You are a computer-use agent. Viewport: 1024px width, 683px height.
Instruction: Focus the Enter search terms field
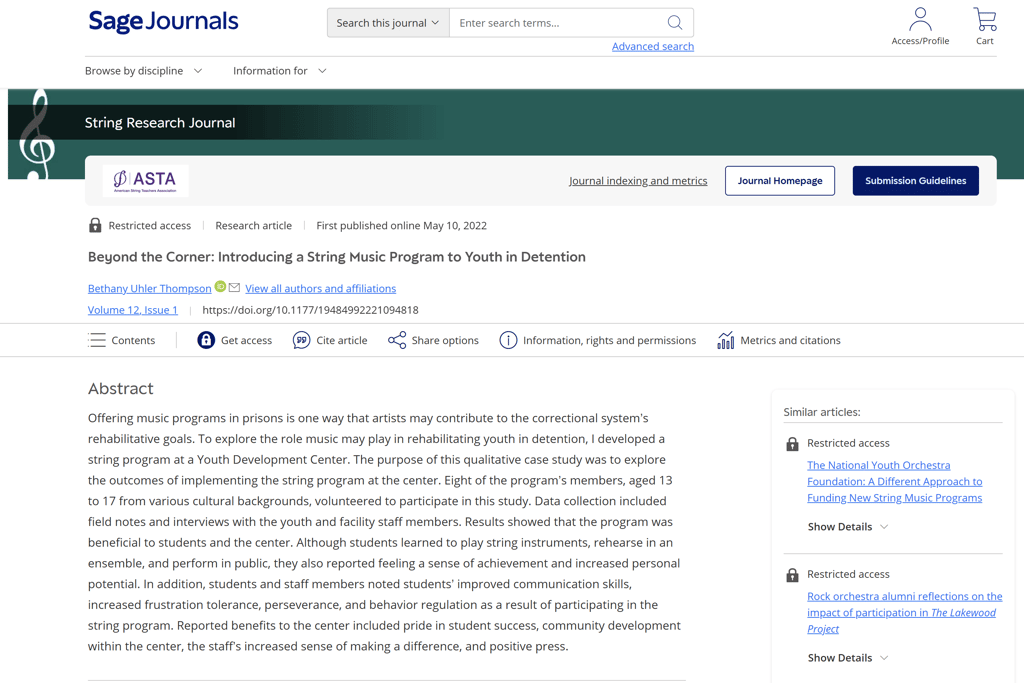(558, 23)
